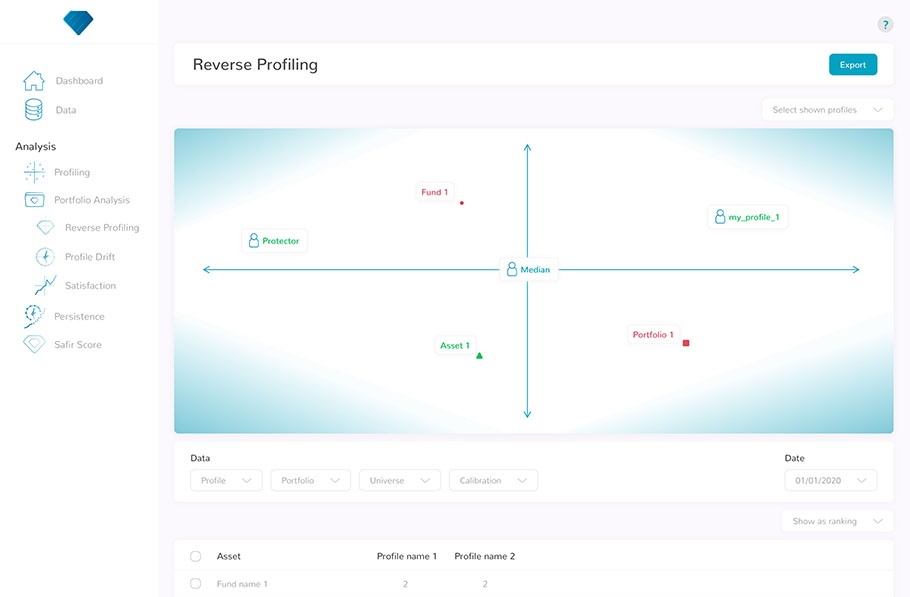The height and width of the screenshot is (597, 910).
Task: Open the Data database icon
Action: 34,110
